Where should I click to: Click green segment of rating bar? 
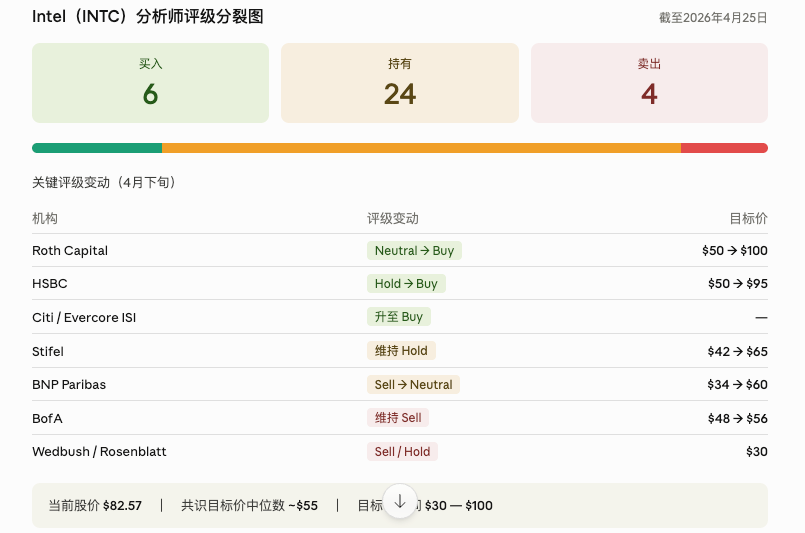point(97,148)
